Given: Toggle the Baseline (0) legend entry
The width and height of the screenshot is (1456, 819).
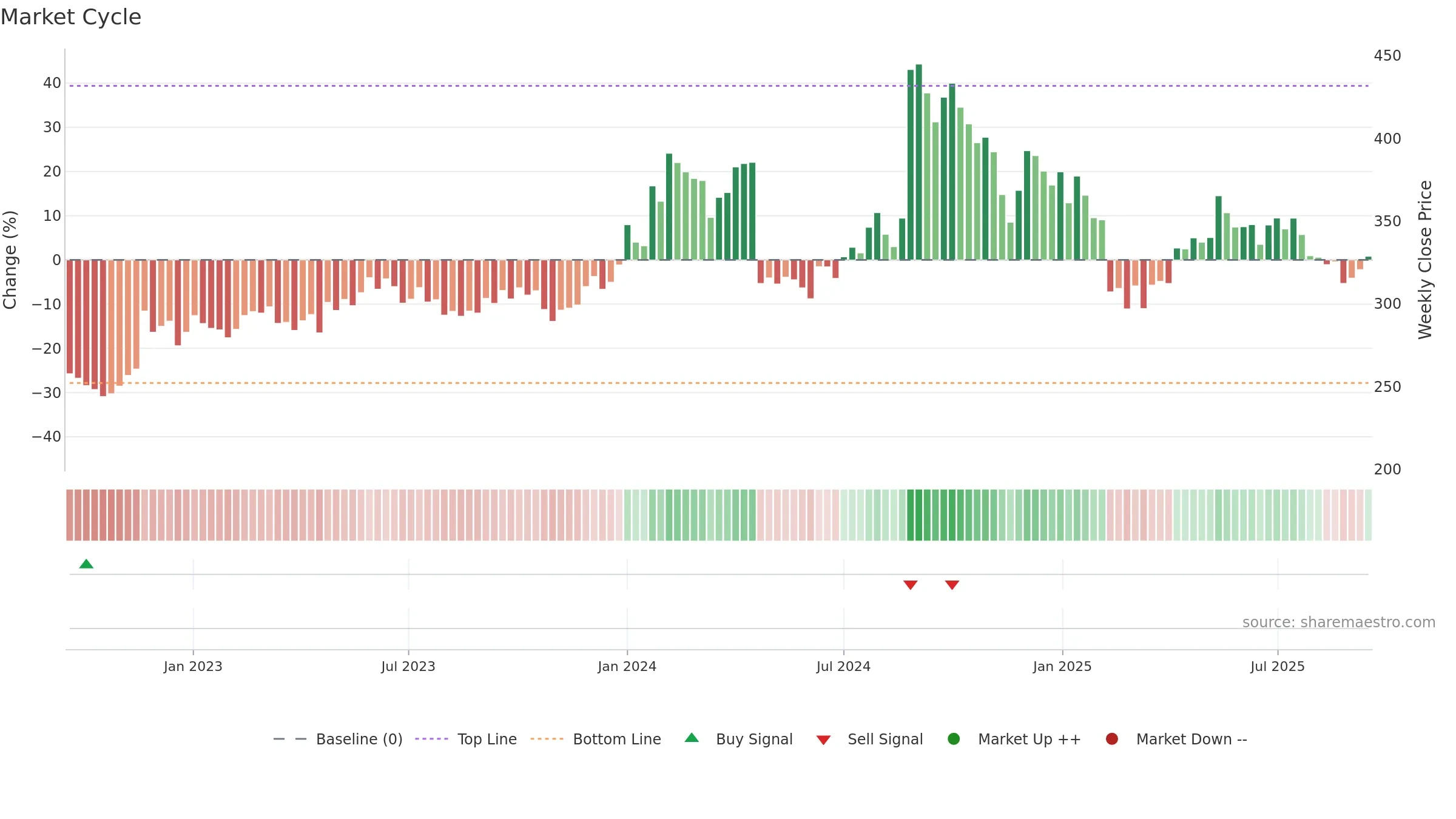Looking at the screenshot, I should [338, 739].
